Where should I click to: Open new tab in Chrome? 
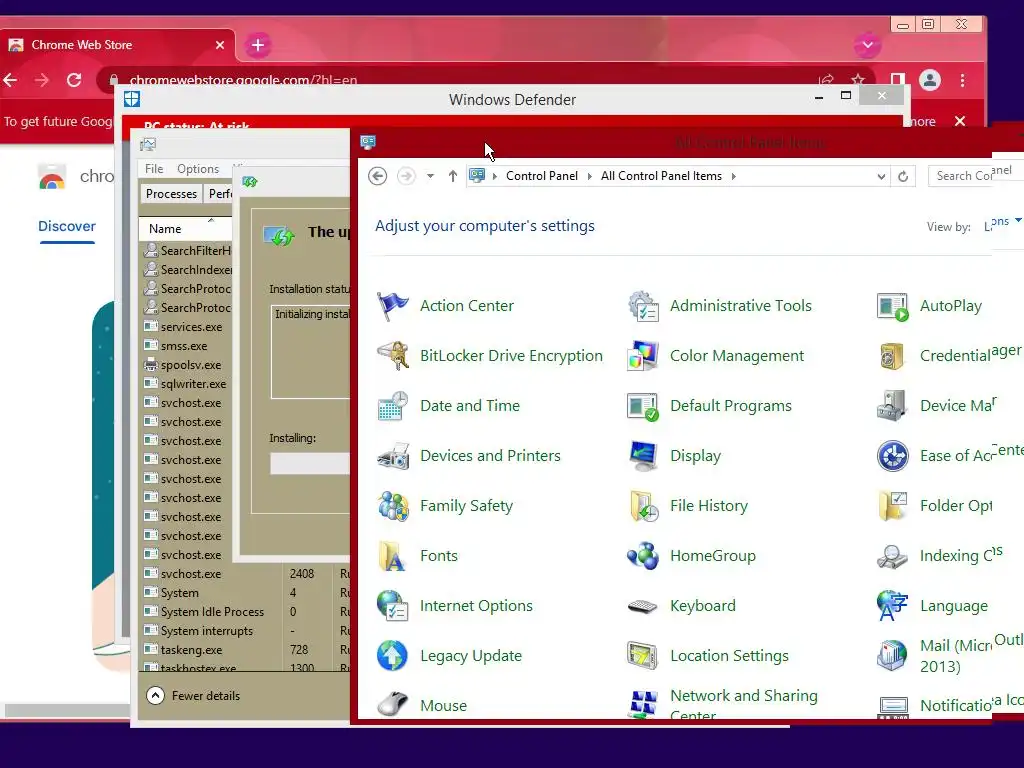pyautogui.click(x=258, y=45)
